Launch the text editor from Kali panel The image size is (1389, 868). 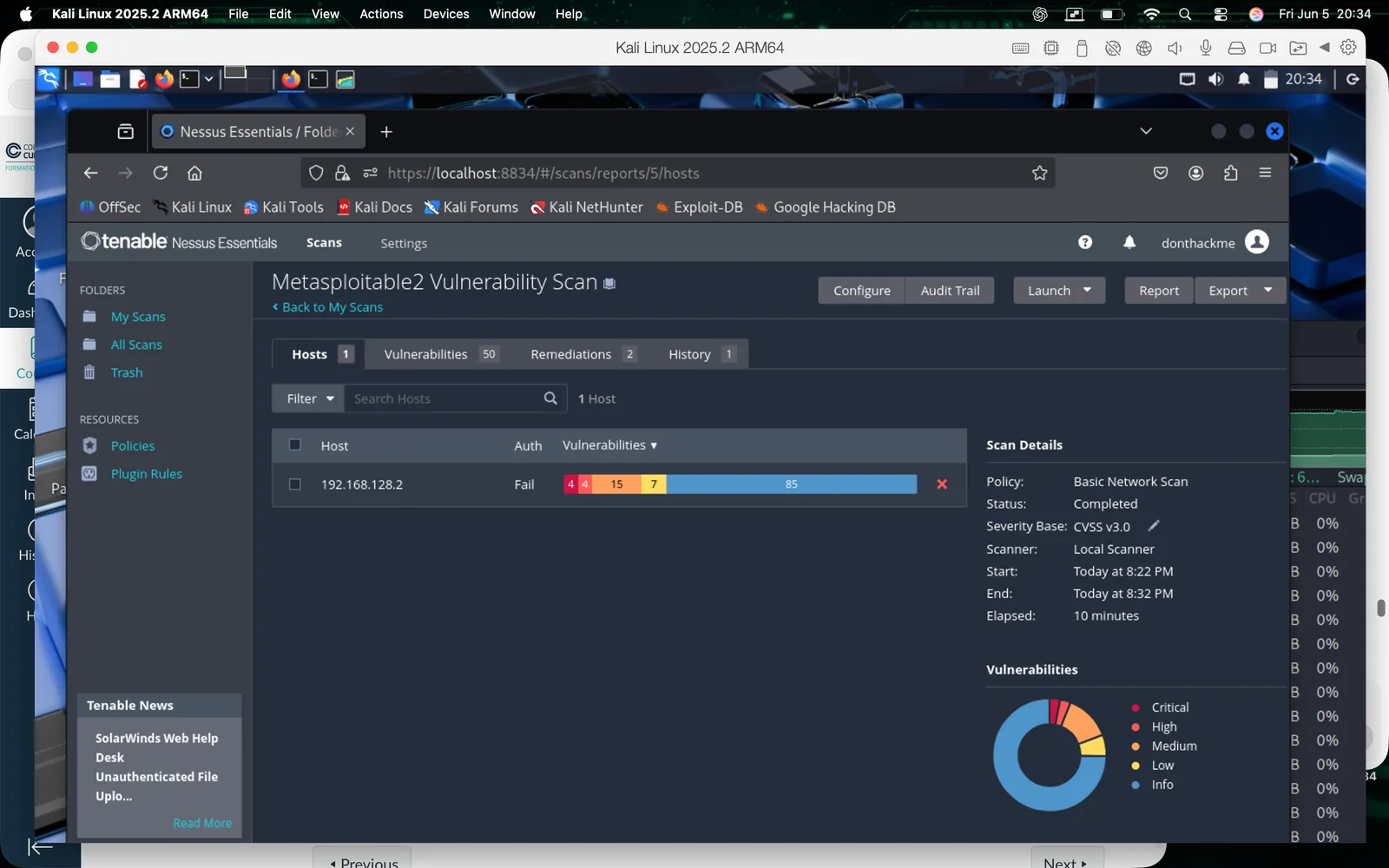(137, 79)
